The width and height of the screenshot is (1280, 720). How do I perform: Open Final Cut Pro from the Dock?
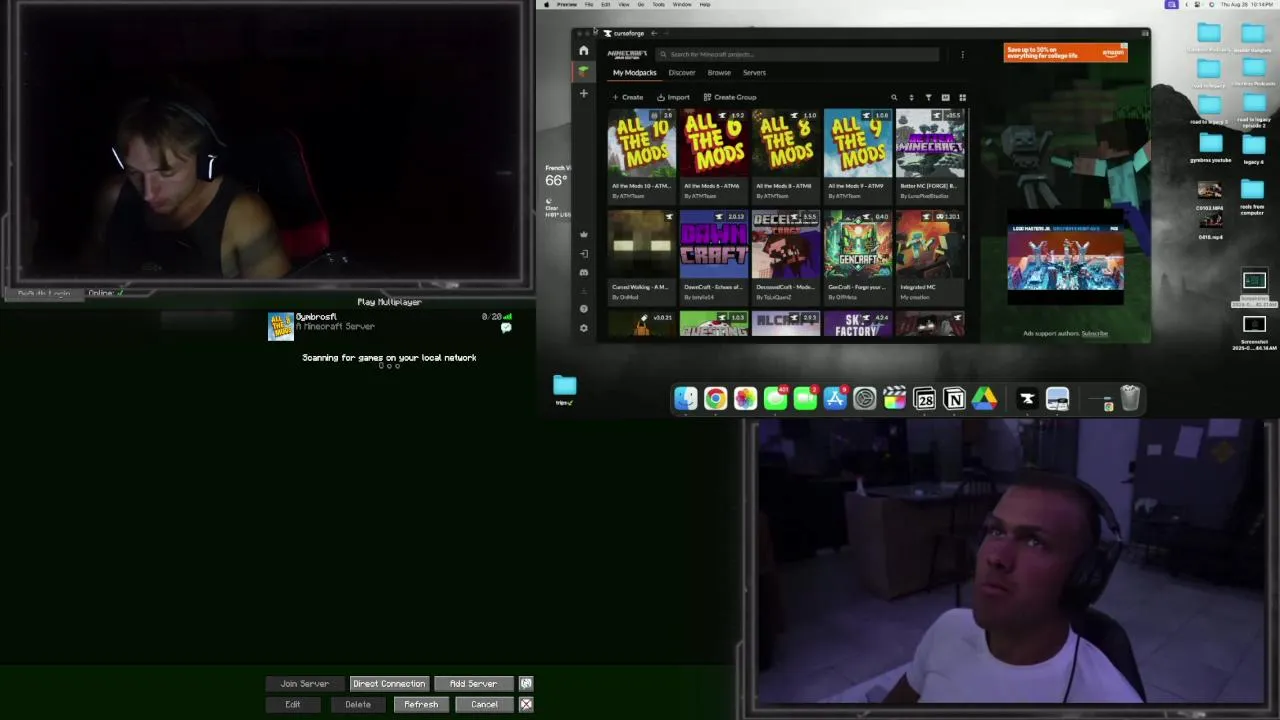(x=895, y=399)
